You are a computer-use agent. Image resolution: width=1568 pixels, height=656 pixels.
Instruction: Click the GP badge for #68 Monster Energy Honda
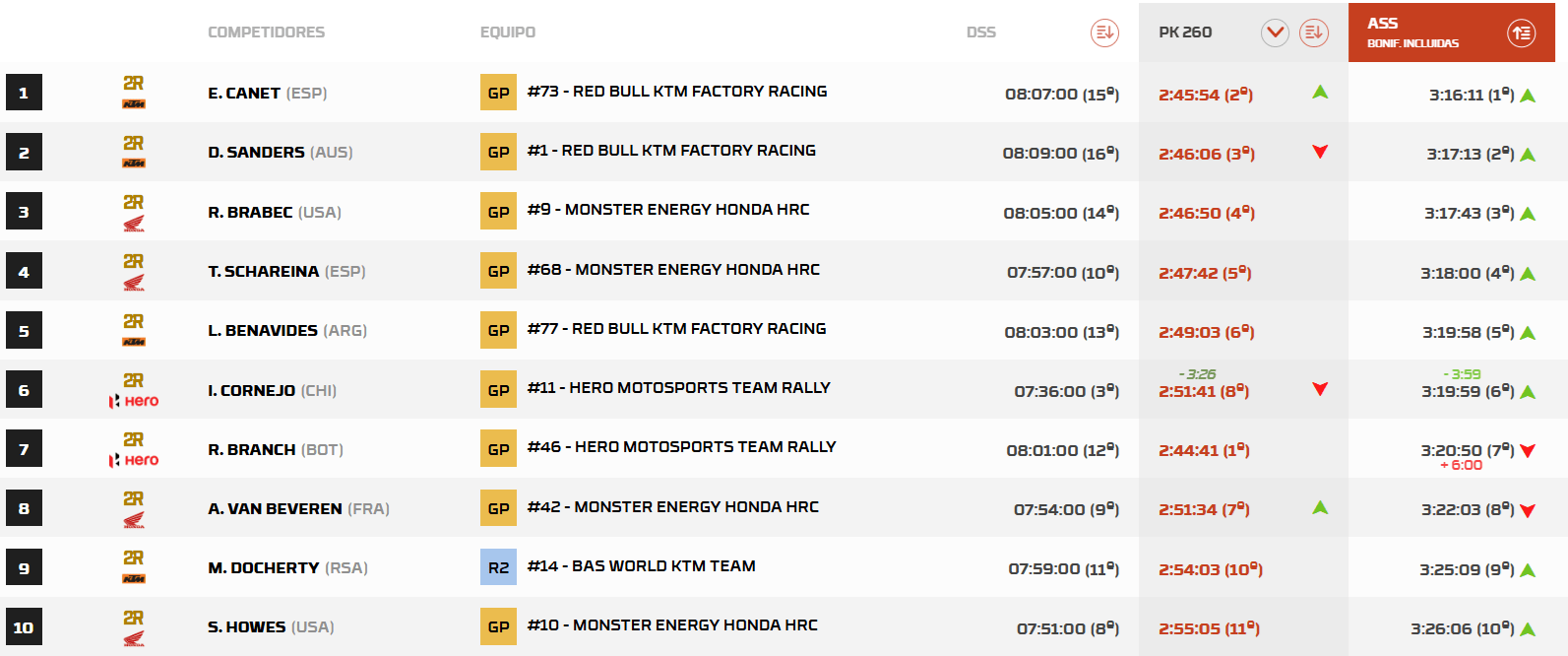tap(498, 271)
